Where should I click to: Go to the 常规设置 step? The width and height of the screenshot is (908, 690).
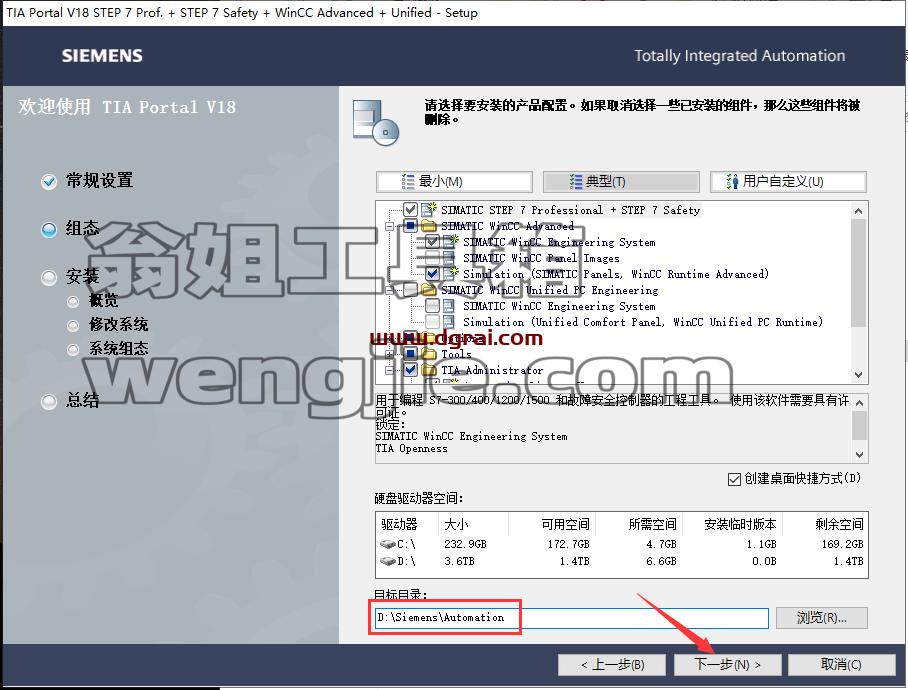[99, 181]
